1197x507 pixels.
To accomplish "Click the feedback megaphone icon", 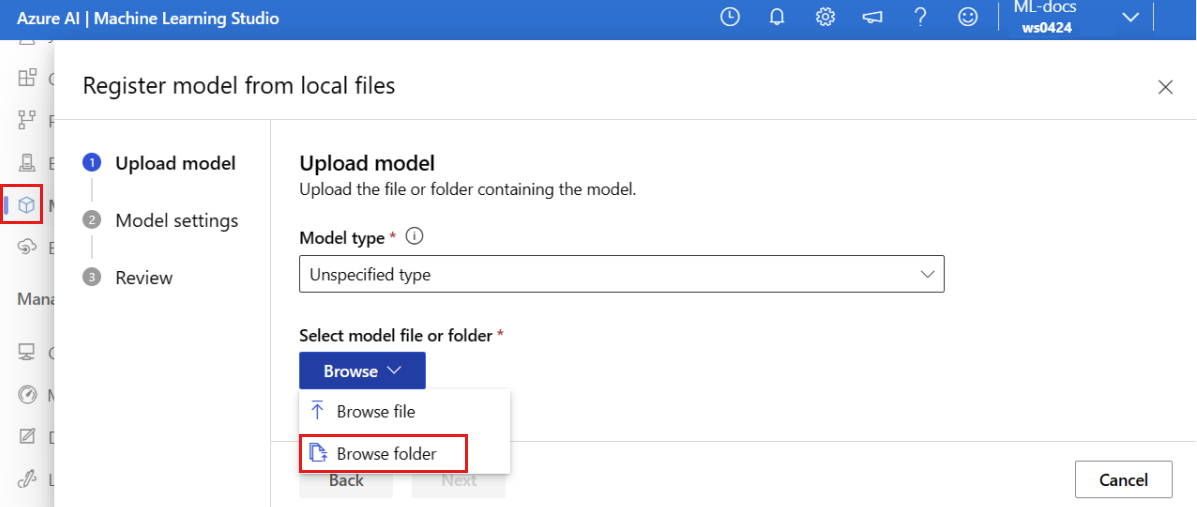I will coord(873,18).
